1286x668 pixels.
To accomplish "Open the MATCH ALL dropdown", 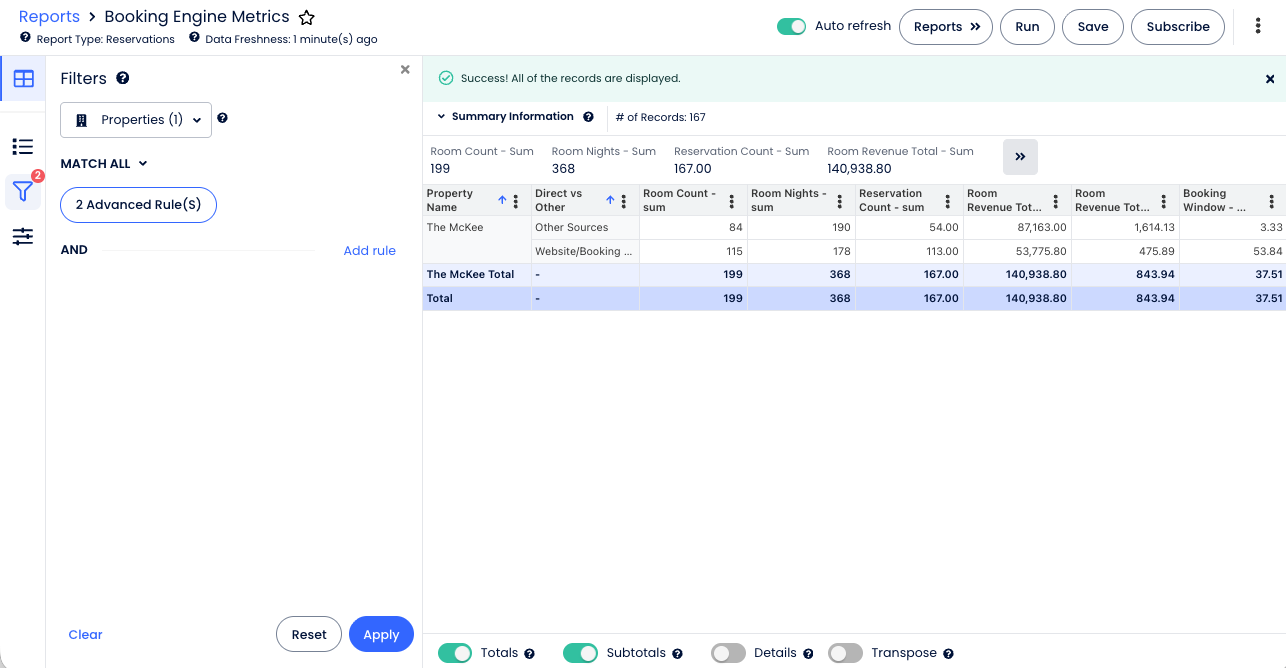I will (104, 164).
